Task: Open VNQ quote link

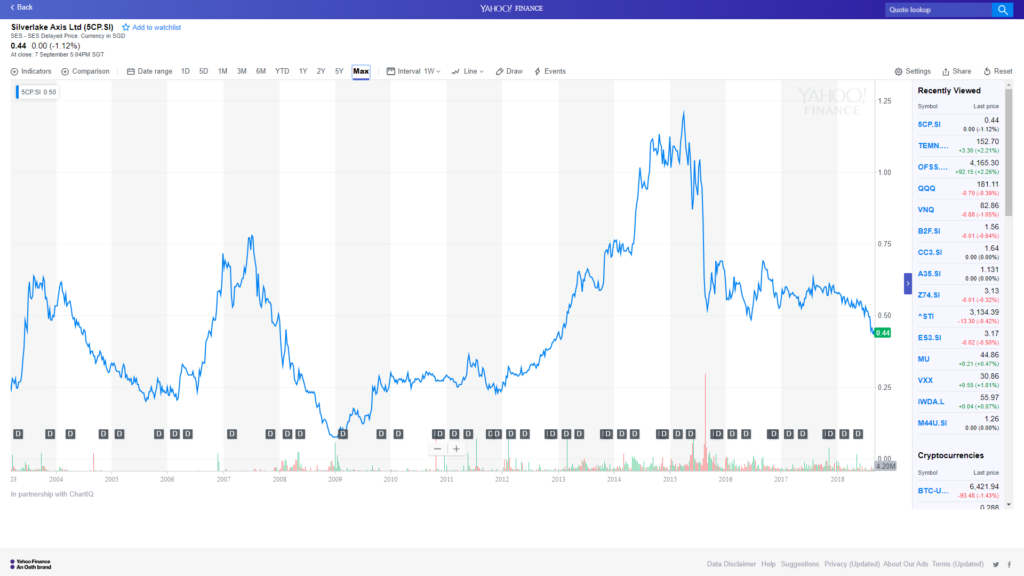Action: [x=926, y=210]
